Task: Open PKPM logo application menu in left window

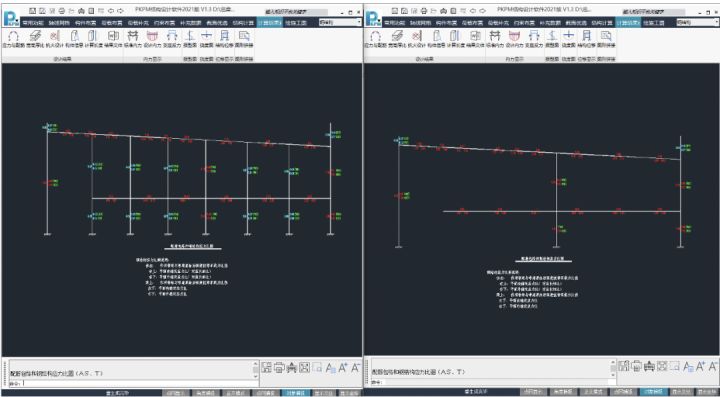Action: (x=11, y=18)
